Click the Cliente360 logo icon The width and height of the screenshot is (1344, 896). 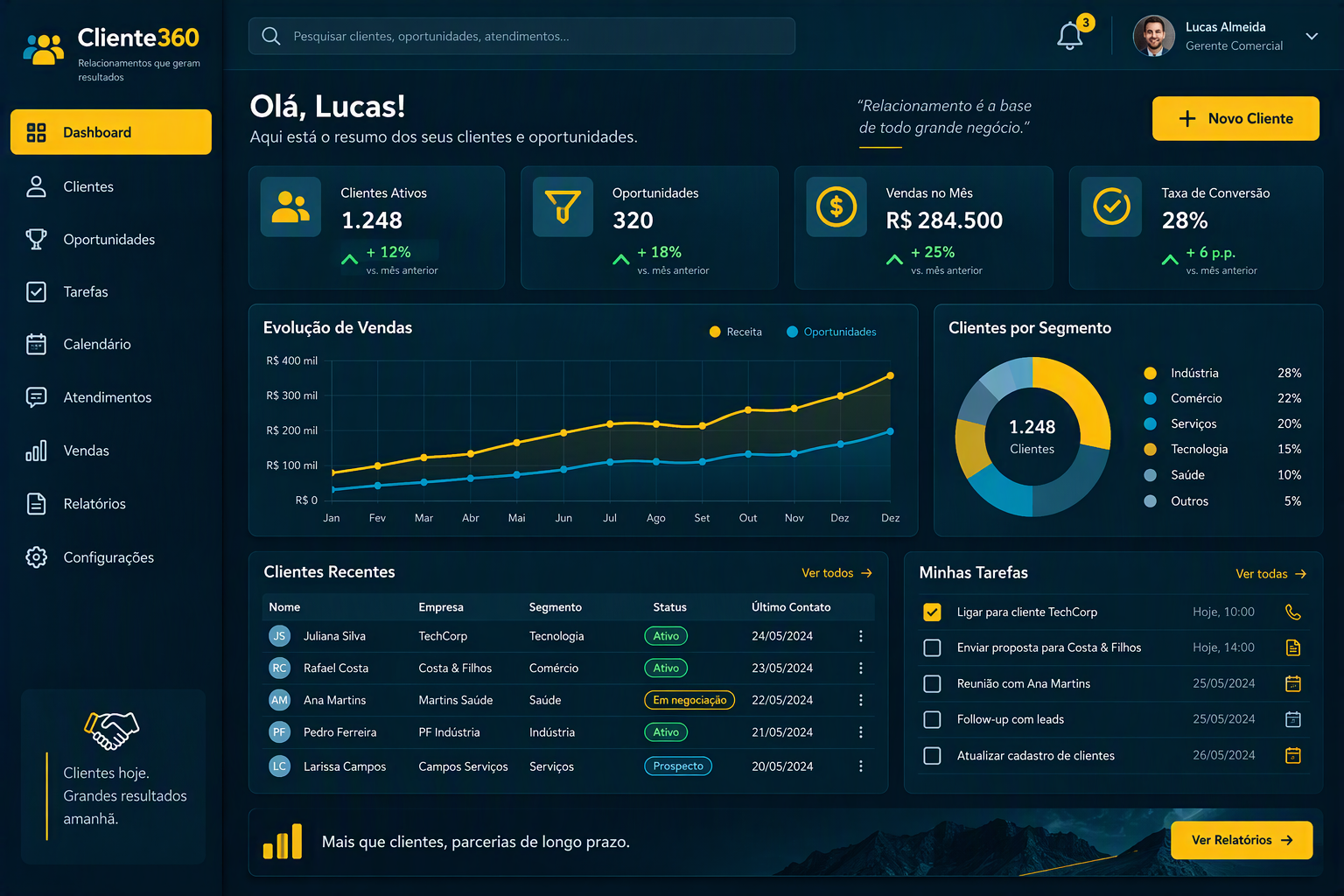click(44, 49)
